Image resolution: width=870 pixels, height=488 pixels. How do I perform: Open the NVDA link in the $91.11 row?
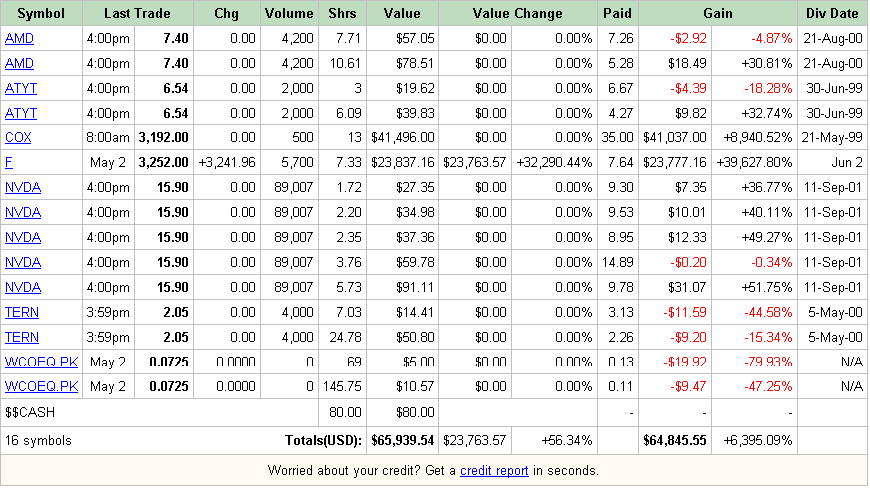pyautogui.click(x=23, y=287)
